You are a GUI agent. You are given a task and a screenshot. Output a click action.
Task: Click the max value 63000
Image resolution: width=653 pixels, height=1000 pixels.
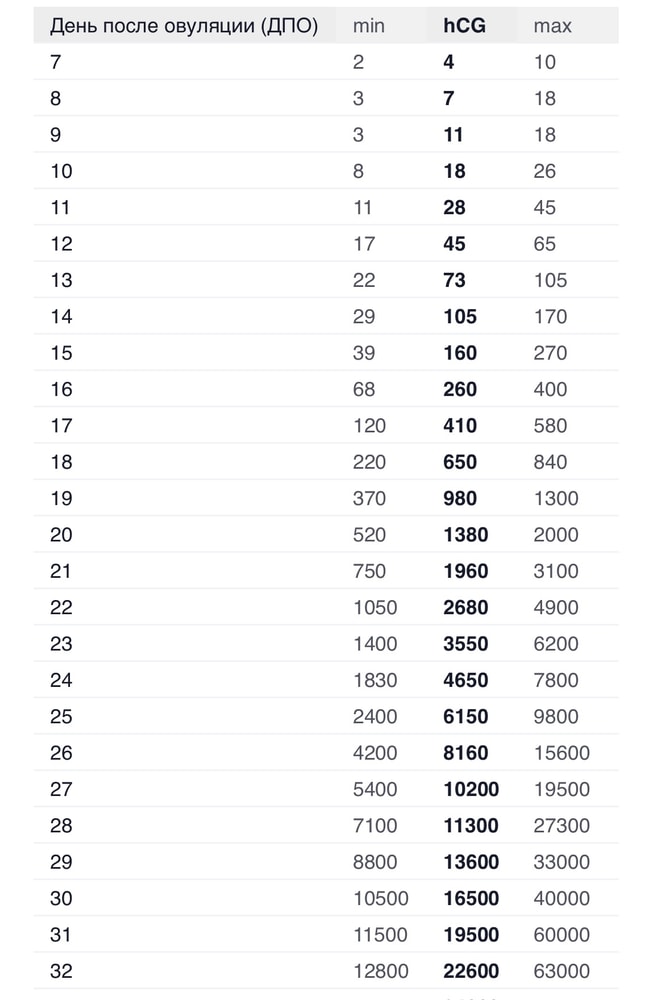(561, 971)
